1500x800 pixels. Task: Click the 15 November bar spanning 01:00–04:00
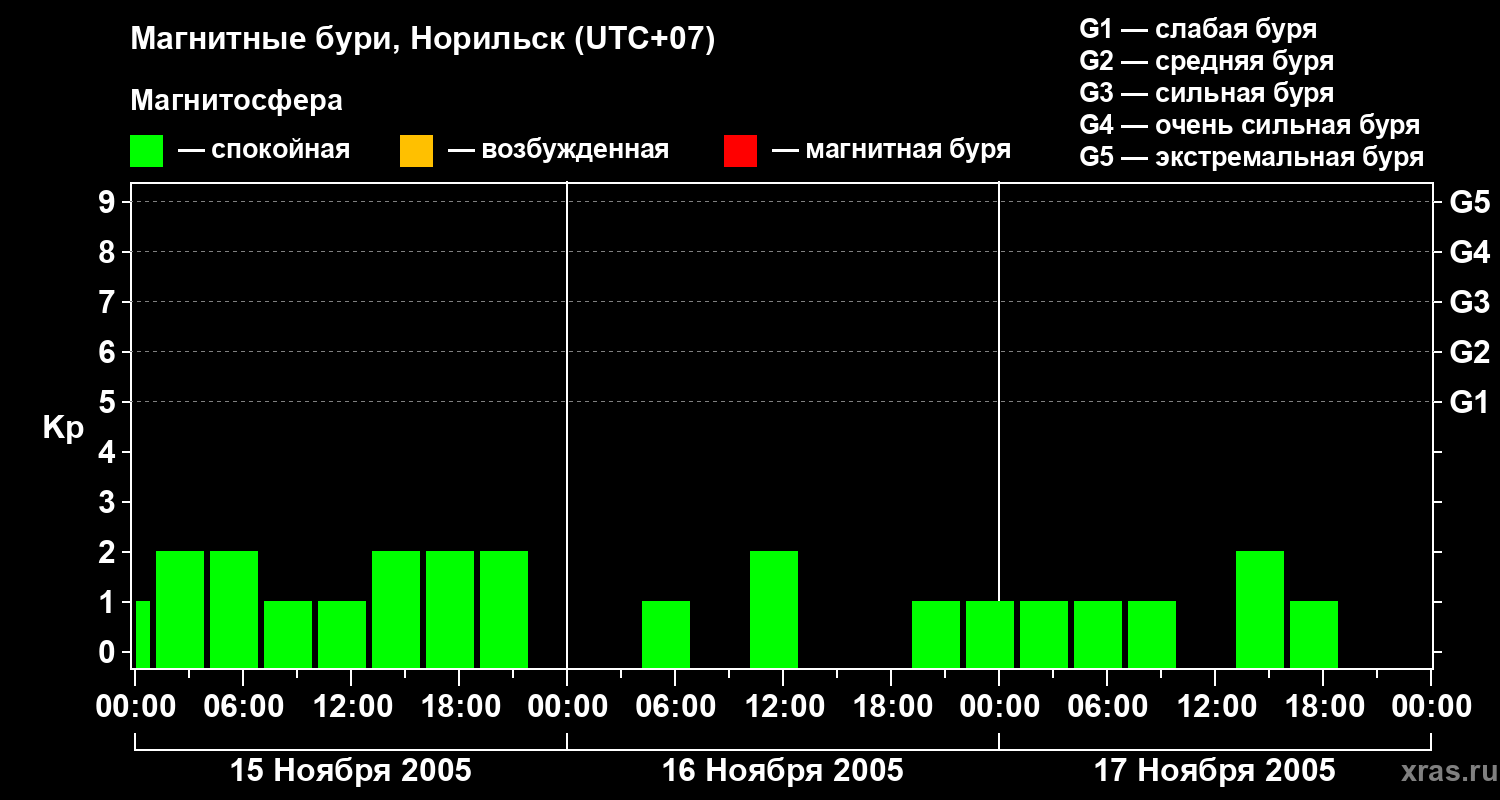coord(180,609)
